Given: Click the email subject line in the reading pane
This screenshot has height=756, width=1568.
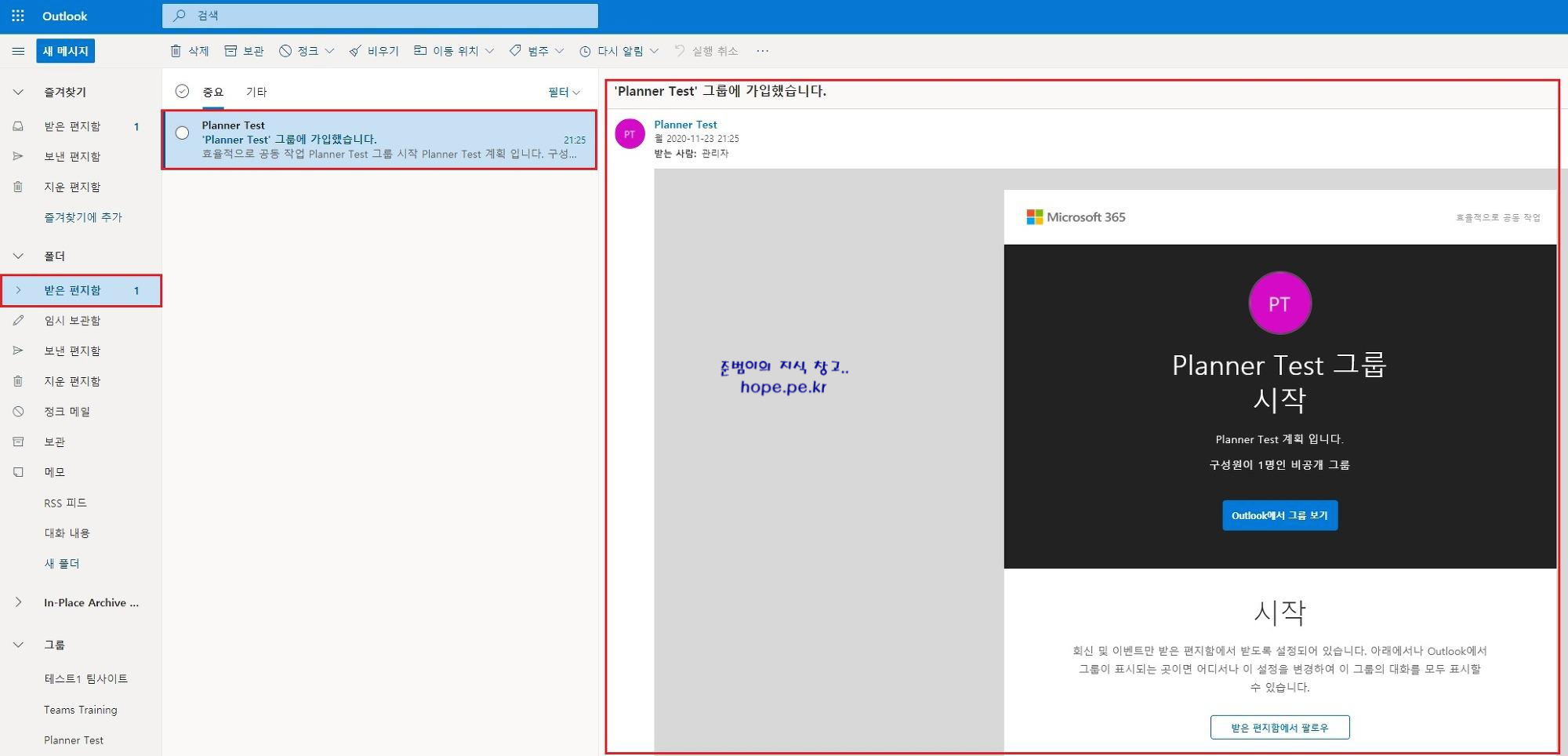Looking at the screenshot, I should click(720, 91).
